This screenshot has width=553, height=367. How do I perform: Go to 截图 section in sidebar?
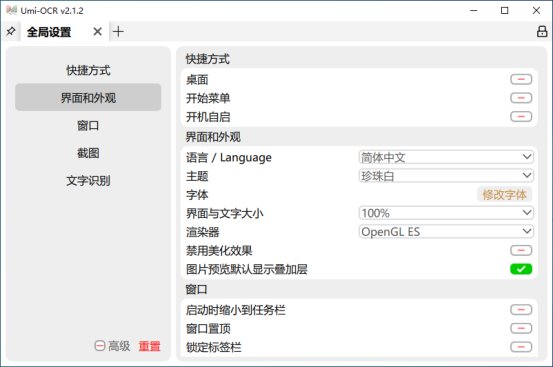coord(88,153)
